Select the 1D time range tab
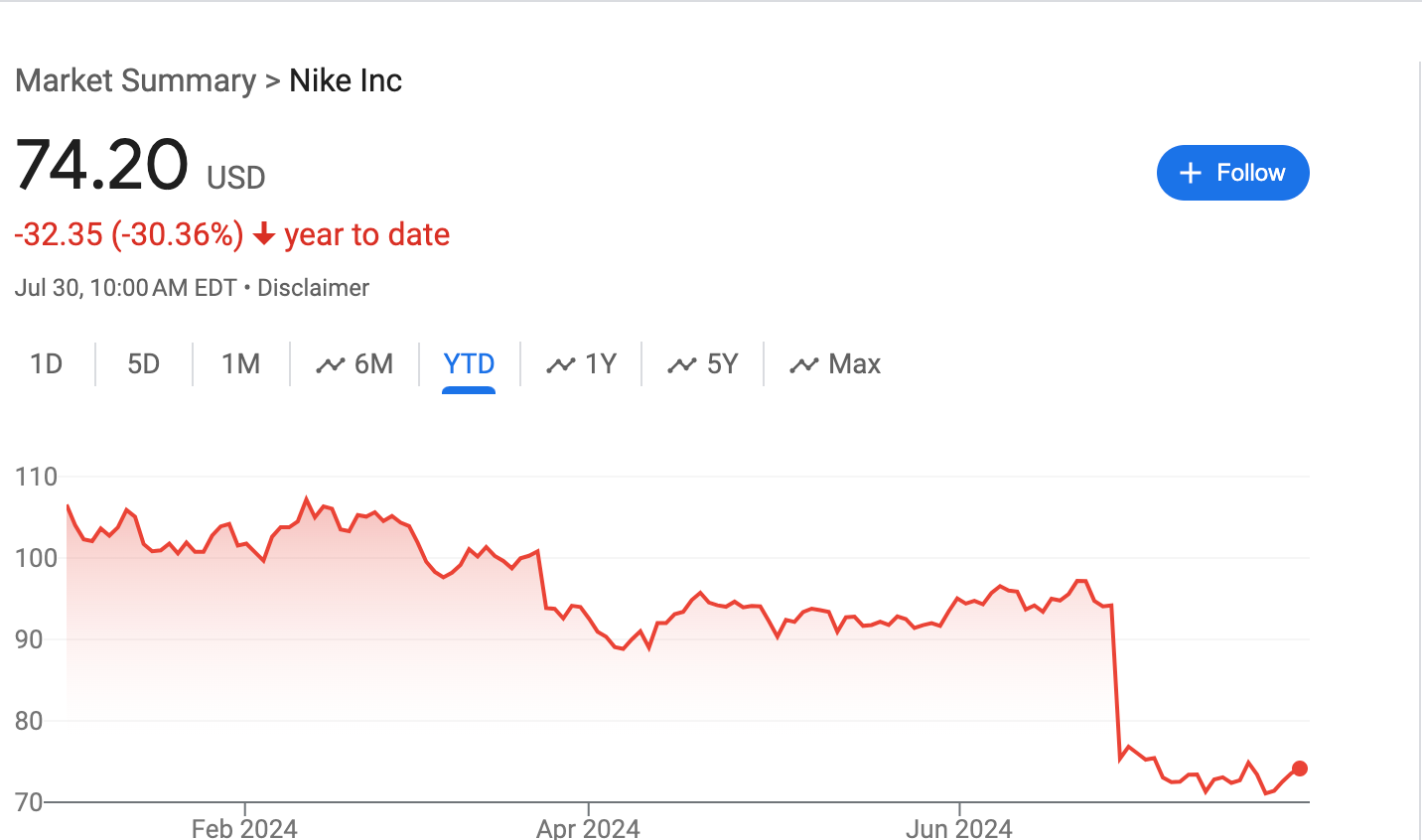The height and width of the screenshot is (840, 1422). click(47, 364)
